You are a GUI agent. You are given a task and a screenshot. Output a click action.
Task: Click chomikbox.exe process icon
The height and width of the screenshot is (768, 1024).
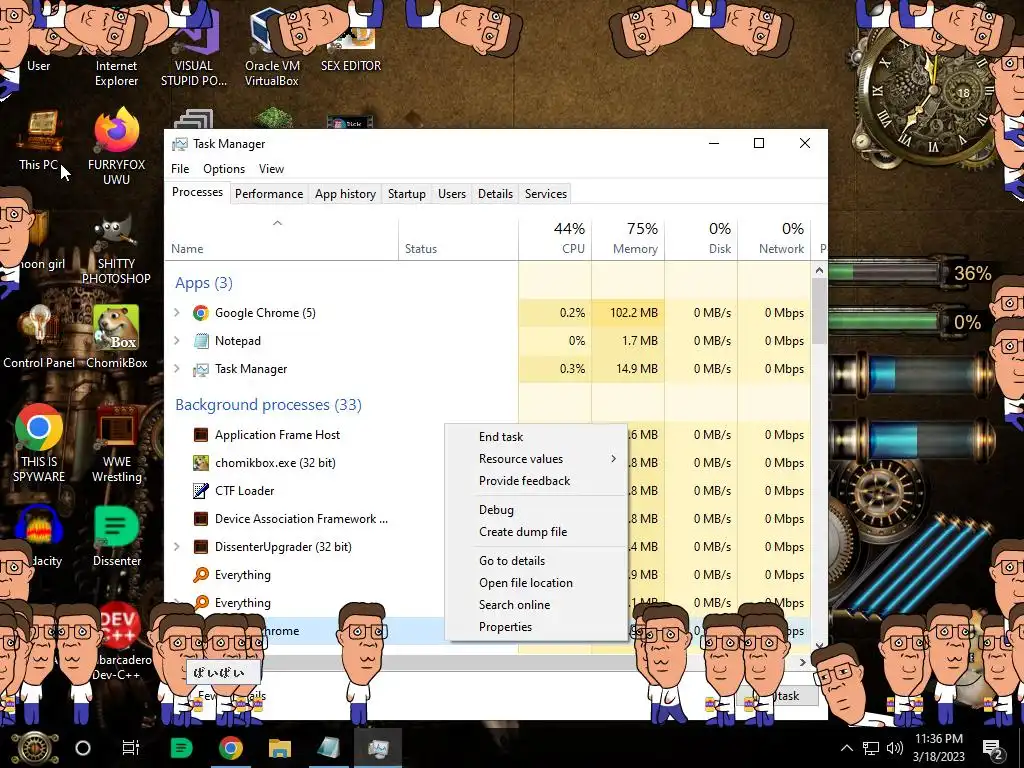(200, 463)
